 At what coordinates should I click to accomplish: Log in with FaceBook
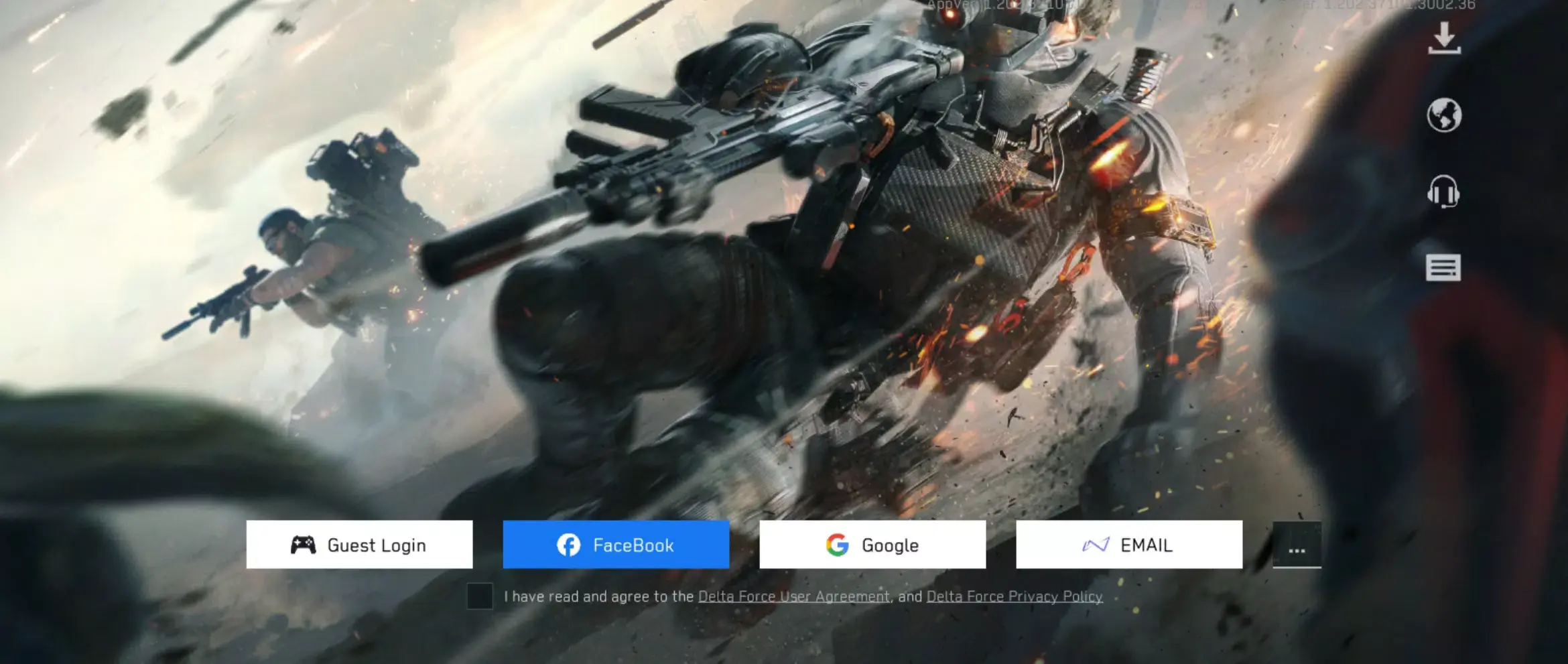pos(615,545)
